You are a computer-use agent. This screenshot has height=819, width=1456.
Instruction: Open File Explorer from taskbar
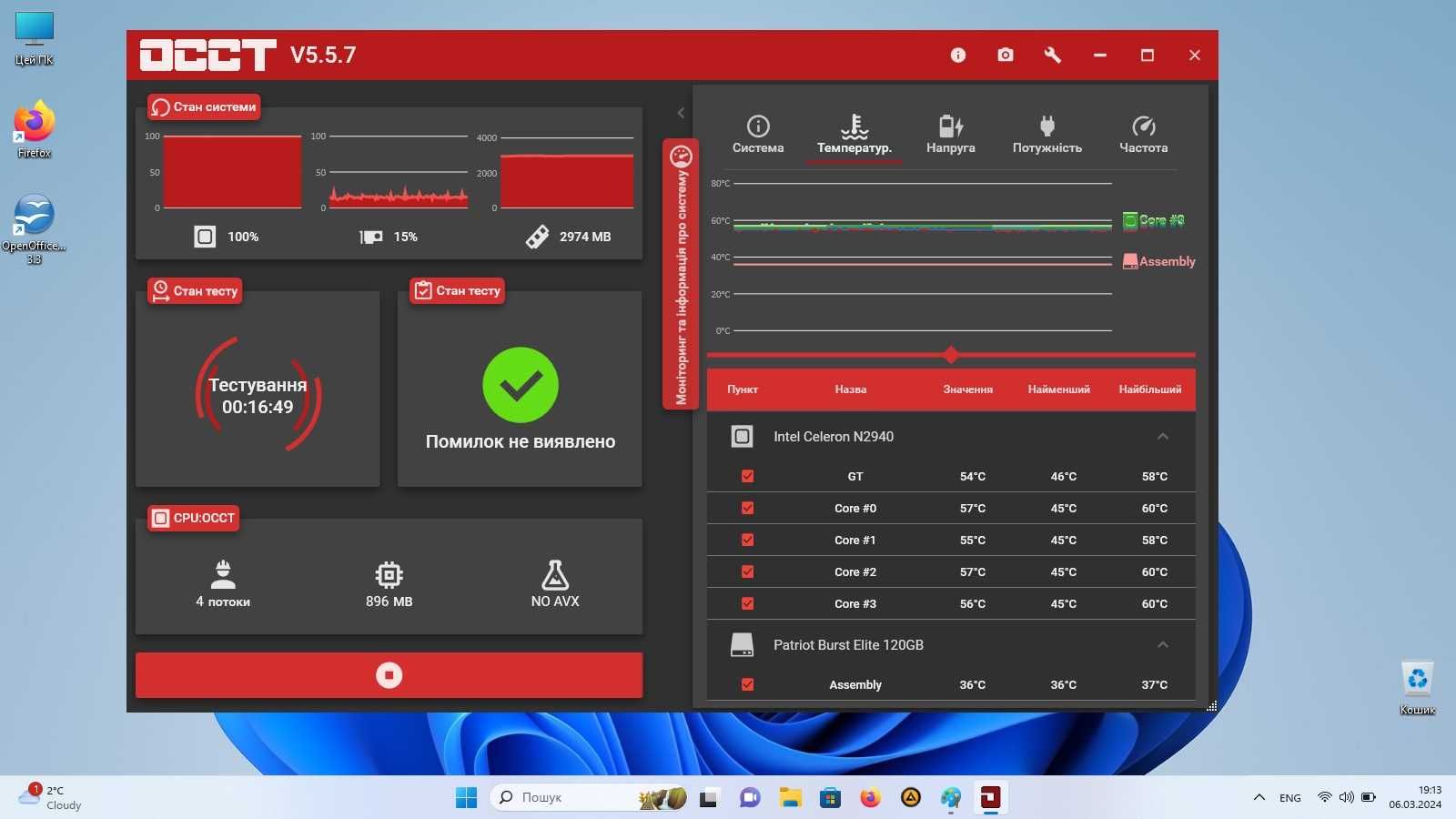click(790, 798)
